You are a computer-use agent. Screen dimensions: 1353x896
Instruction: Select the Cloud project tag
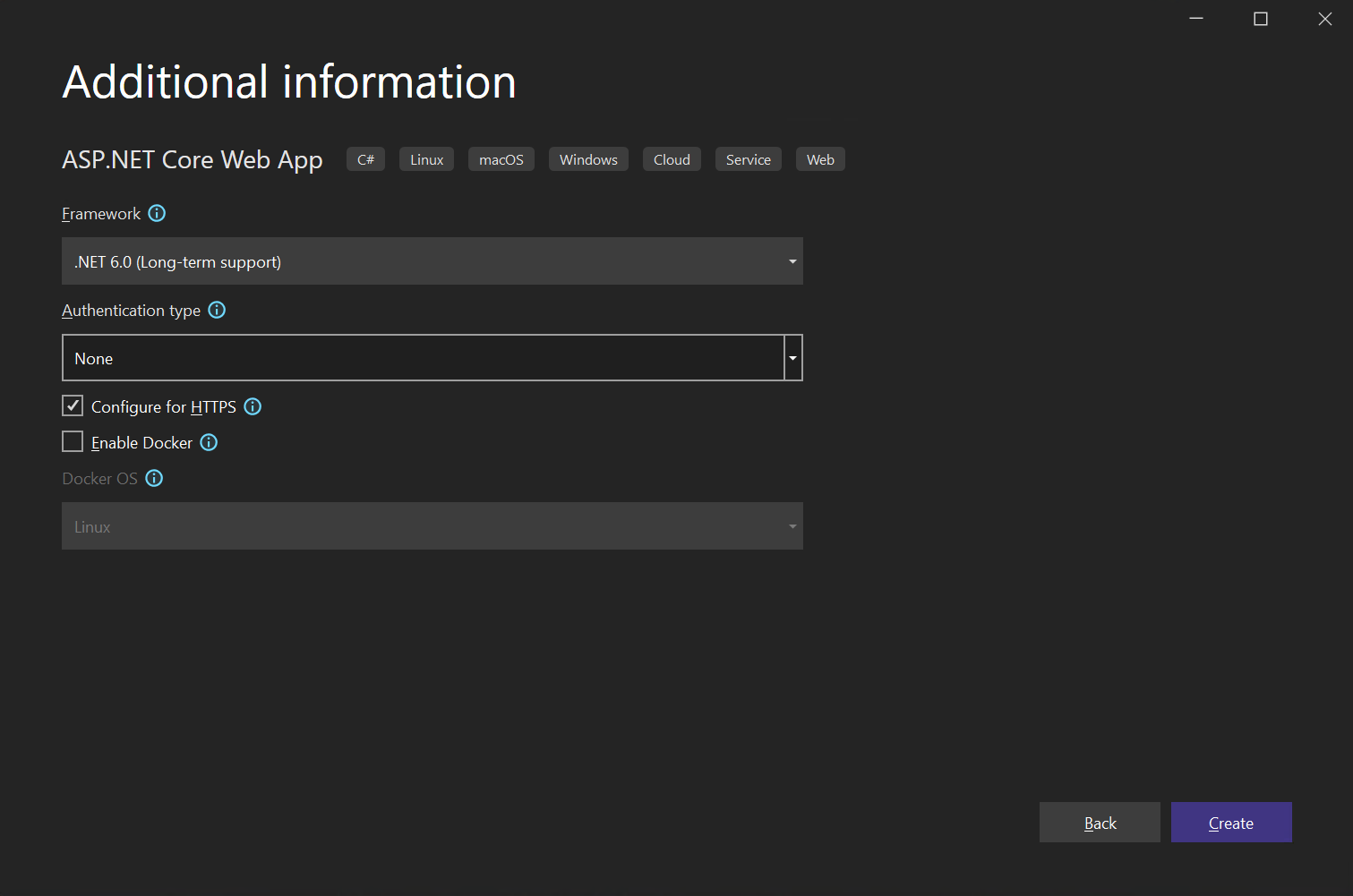(672, 158)
